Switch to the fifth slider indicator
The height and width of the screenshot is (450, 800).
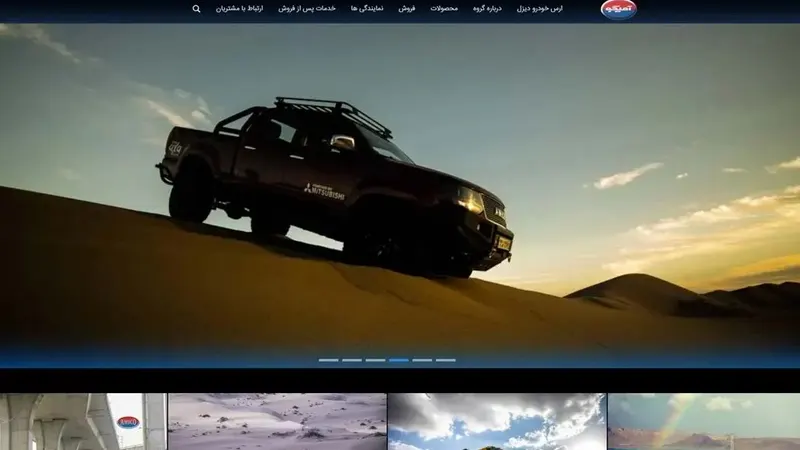[422, 360]
